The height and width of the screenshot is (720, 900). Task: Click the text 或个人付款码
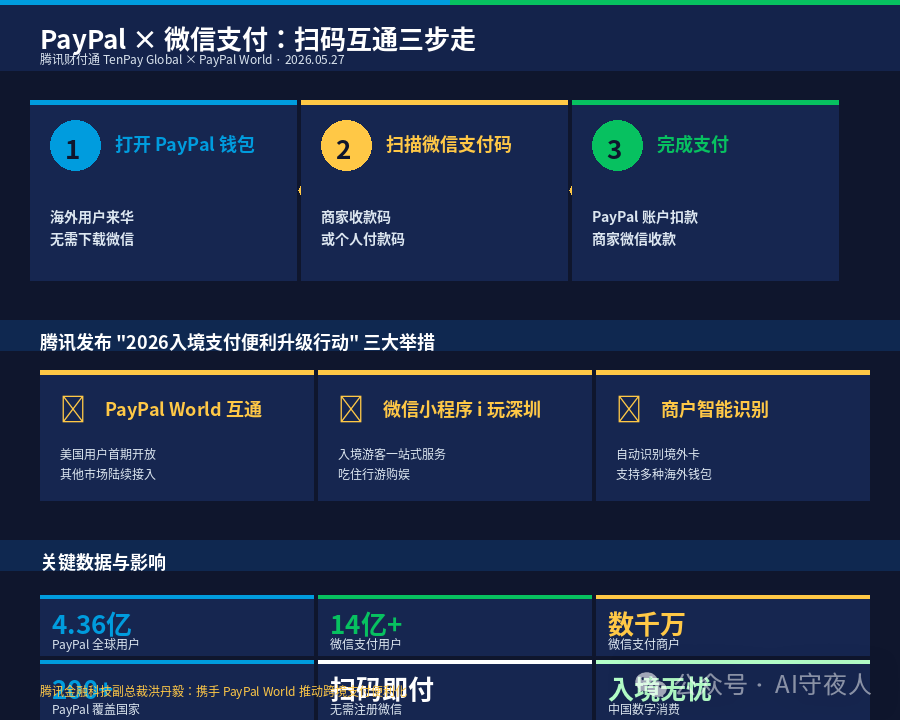click(363, 239)
